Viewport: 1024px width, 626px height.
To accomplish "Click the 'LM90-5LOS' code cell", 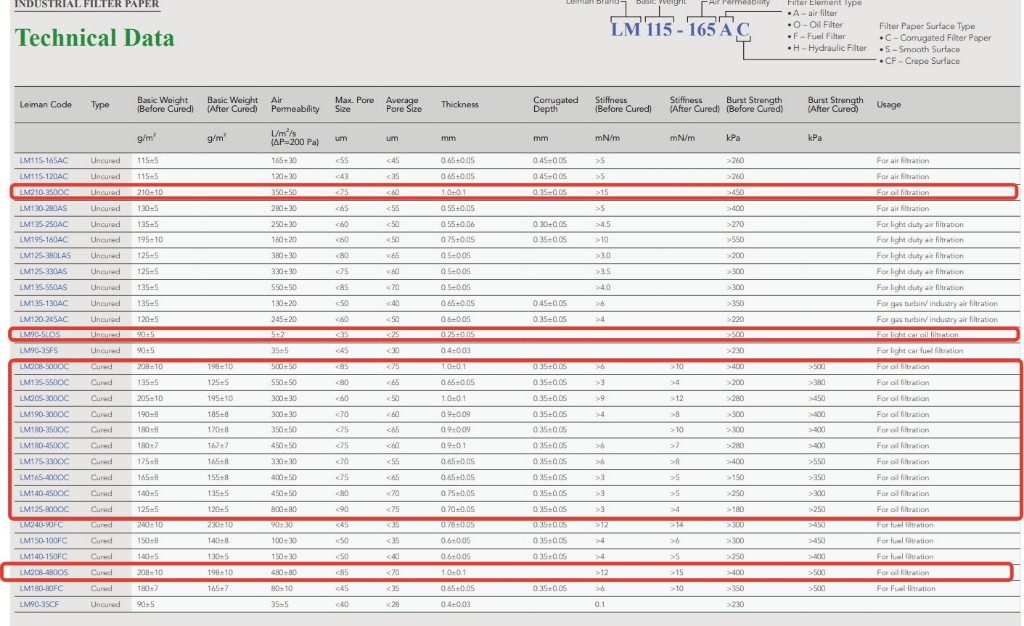I will pyautogui.click(x=40, y=335).
